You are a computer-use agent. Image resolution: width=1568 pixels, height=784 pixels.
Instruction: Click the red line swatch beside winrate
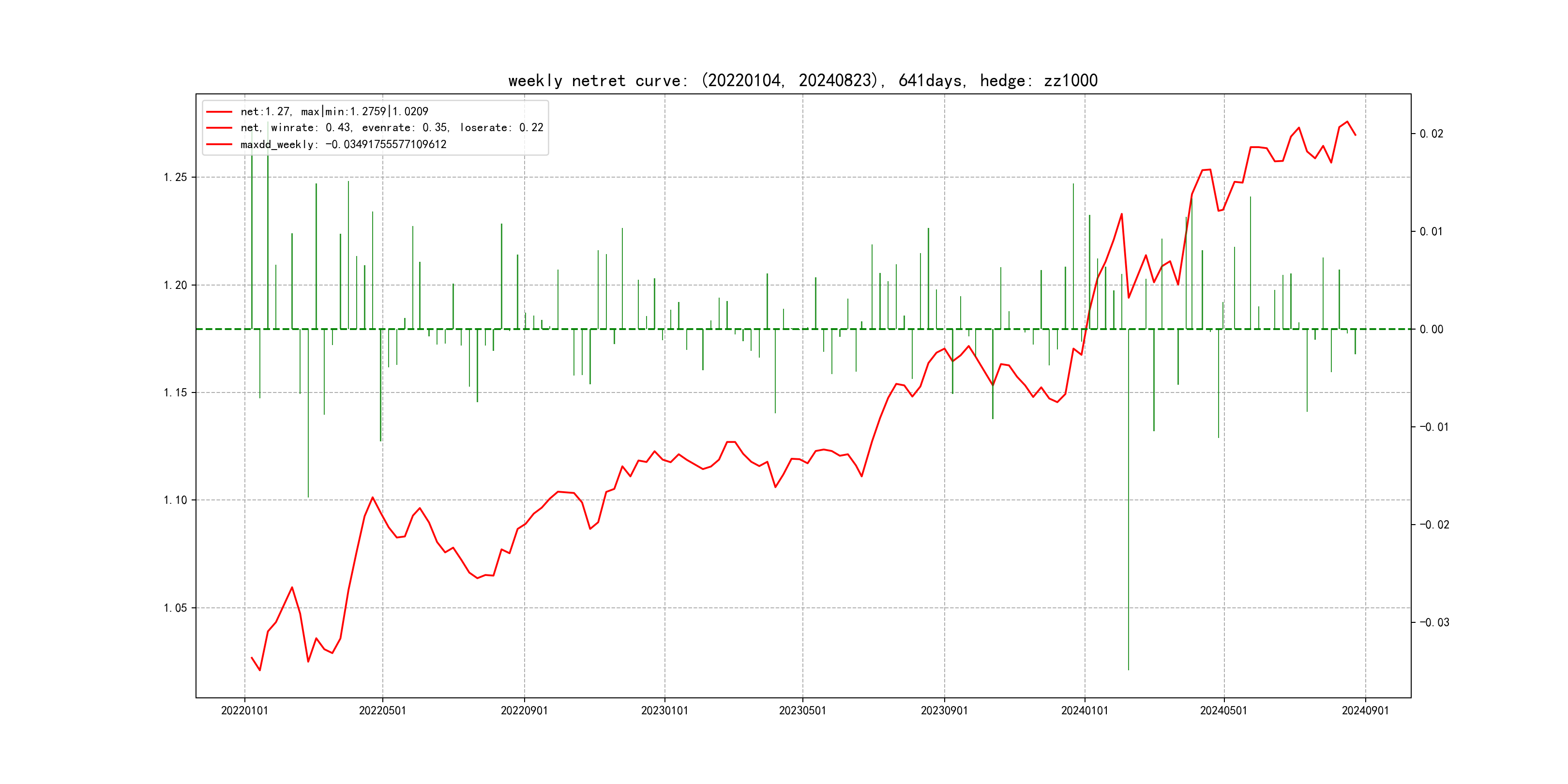click(x=219, y=128)
